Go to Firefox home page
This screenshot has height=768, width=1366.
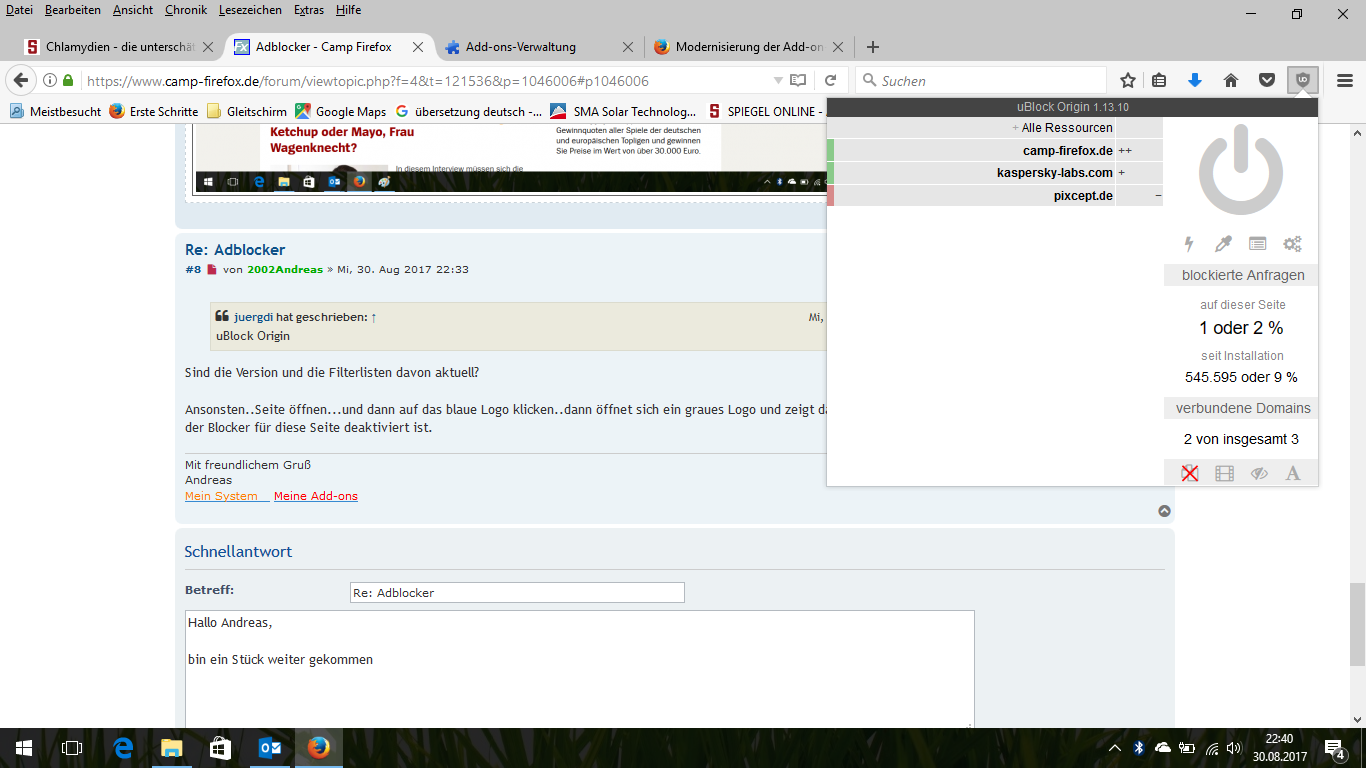pyautogui.click(x=1231, y=80)
